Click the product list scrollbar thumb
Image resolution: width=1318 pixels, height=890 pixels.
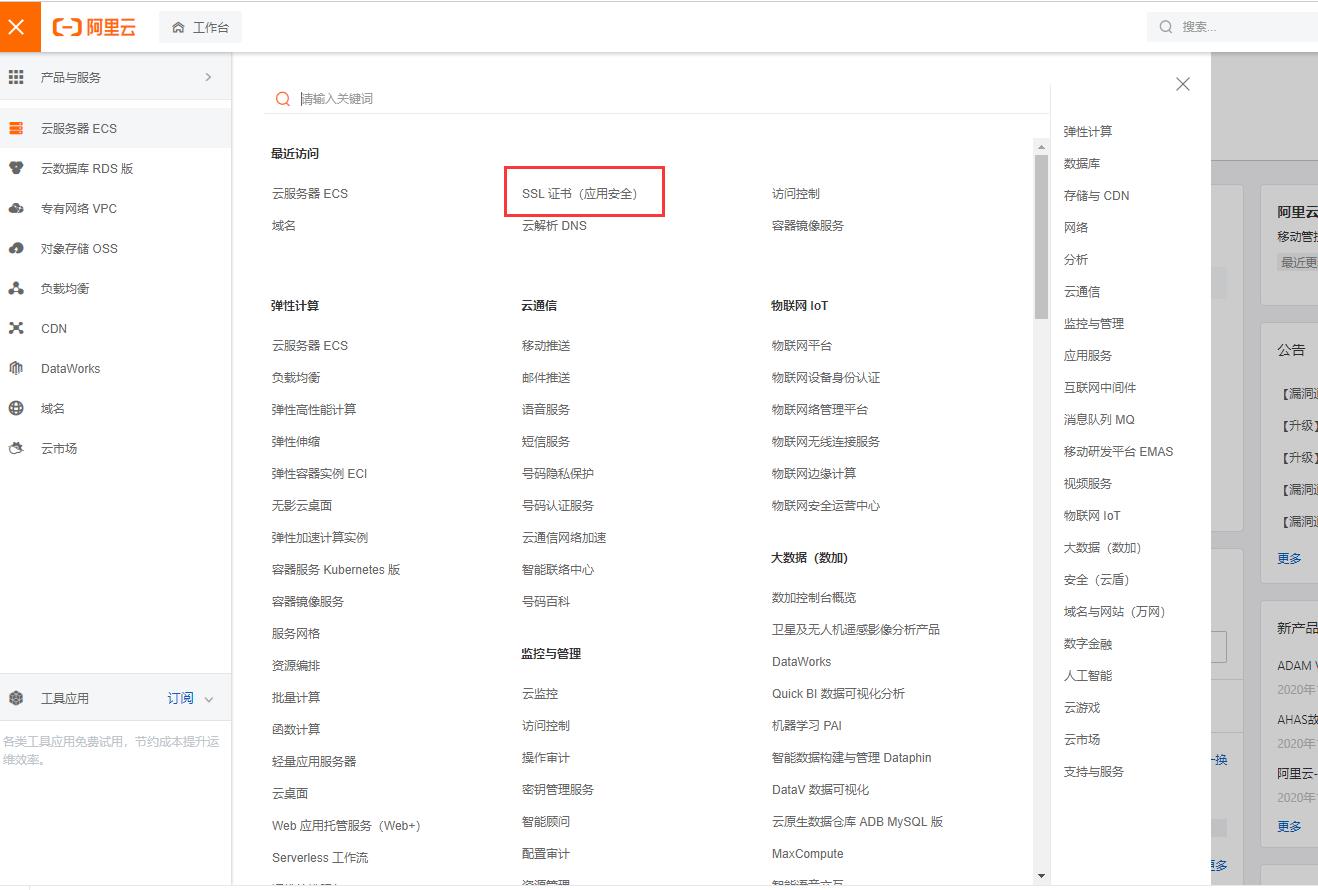click(x=1041, y=236)
